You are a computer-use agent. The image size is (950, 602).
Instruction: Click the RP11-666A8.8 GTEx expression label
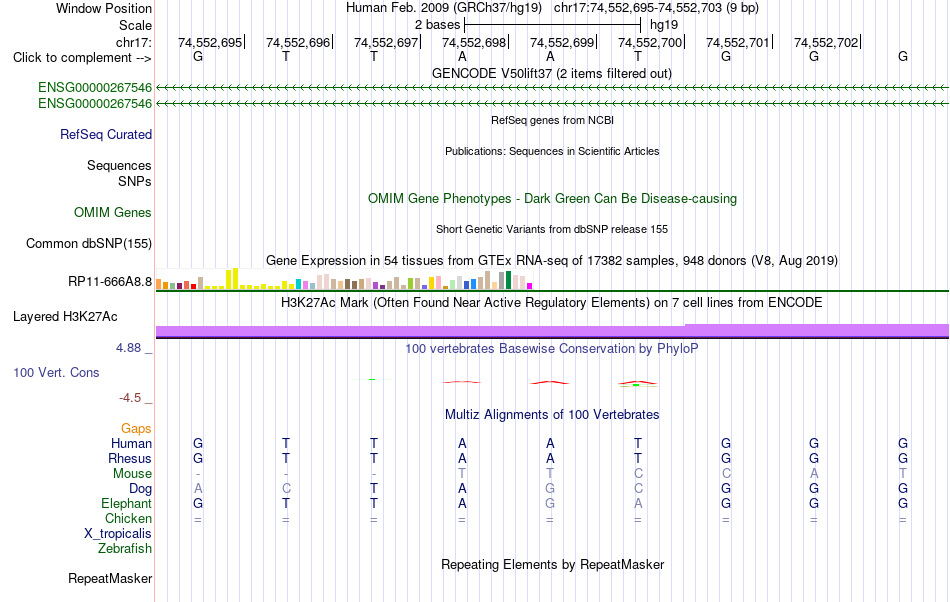tap(110, 282)
